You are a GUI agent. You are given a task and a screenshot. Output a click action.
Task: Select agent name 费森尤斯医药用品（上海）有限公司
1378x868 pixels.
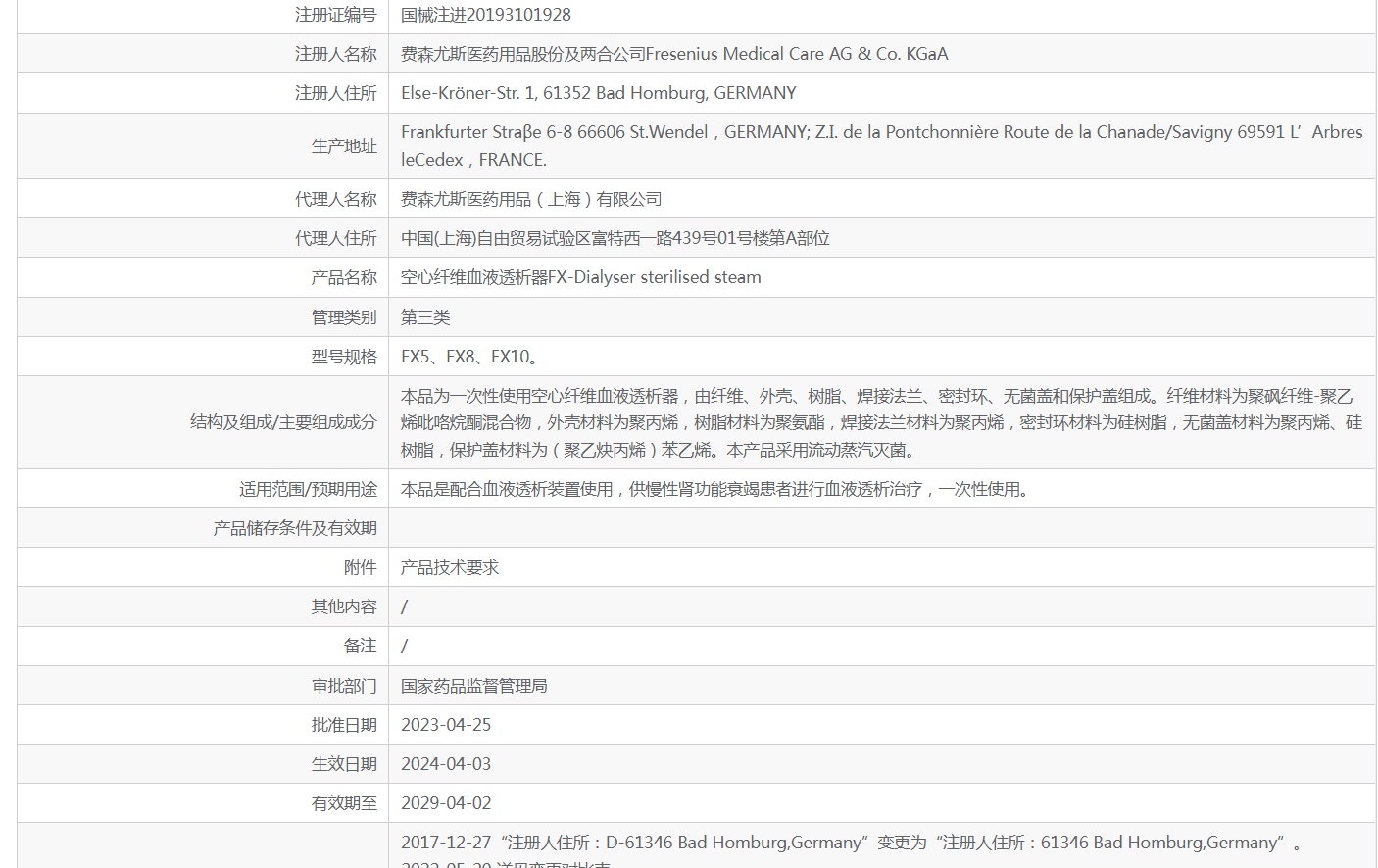pyautogui.click(x=531, y=199)
